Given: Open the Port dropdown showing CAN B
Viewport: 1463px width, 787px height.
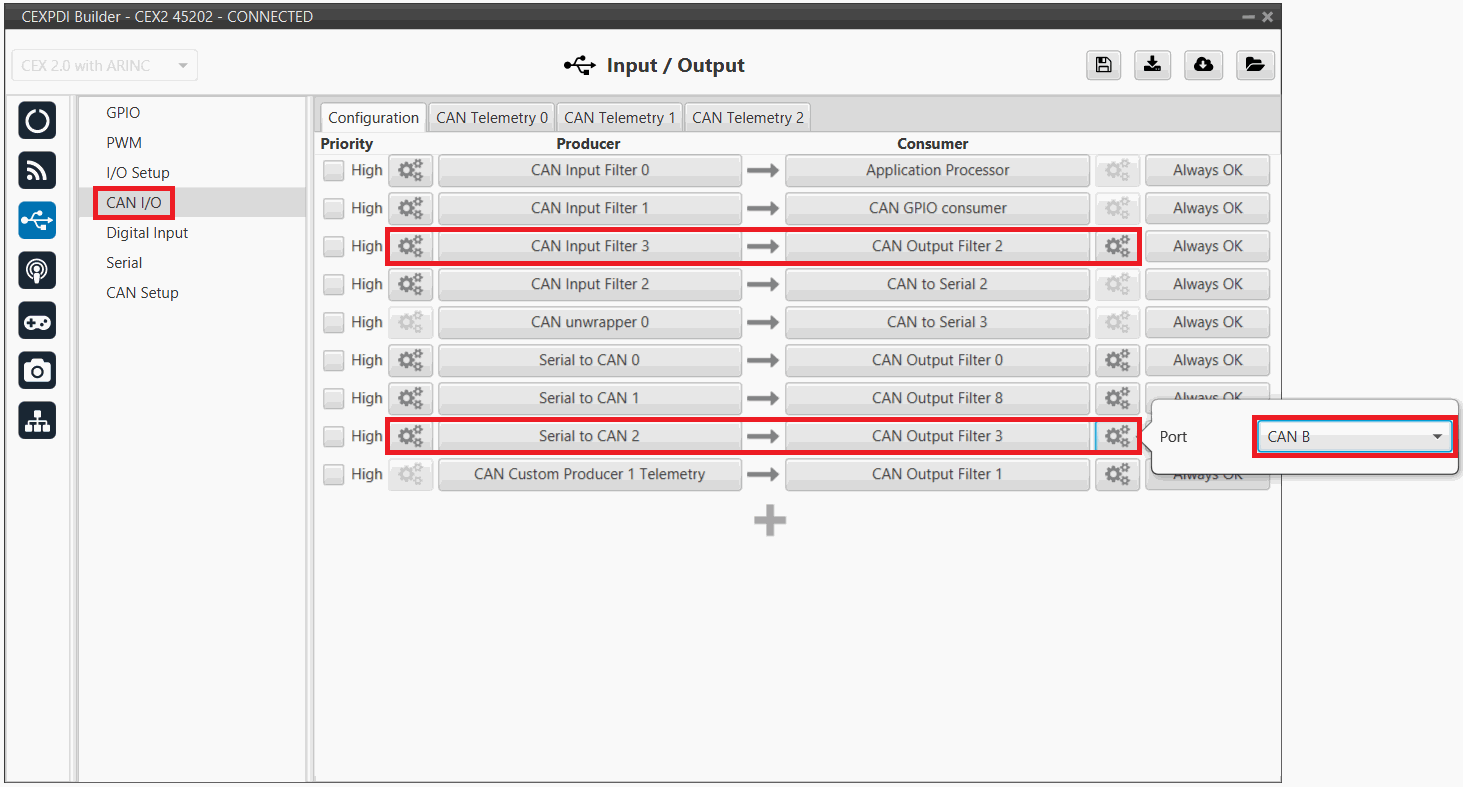Looking at the screenshot, I should 1354,437.
